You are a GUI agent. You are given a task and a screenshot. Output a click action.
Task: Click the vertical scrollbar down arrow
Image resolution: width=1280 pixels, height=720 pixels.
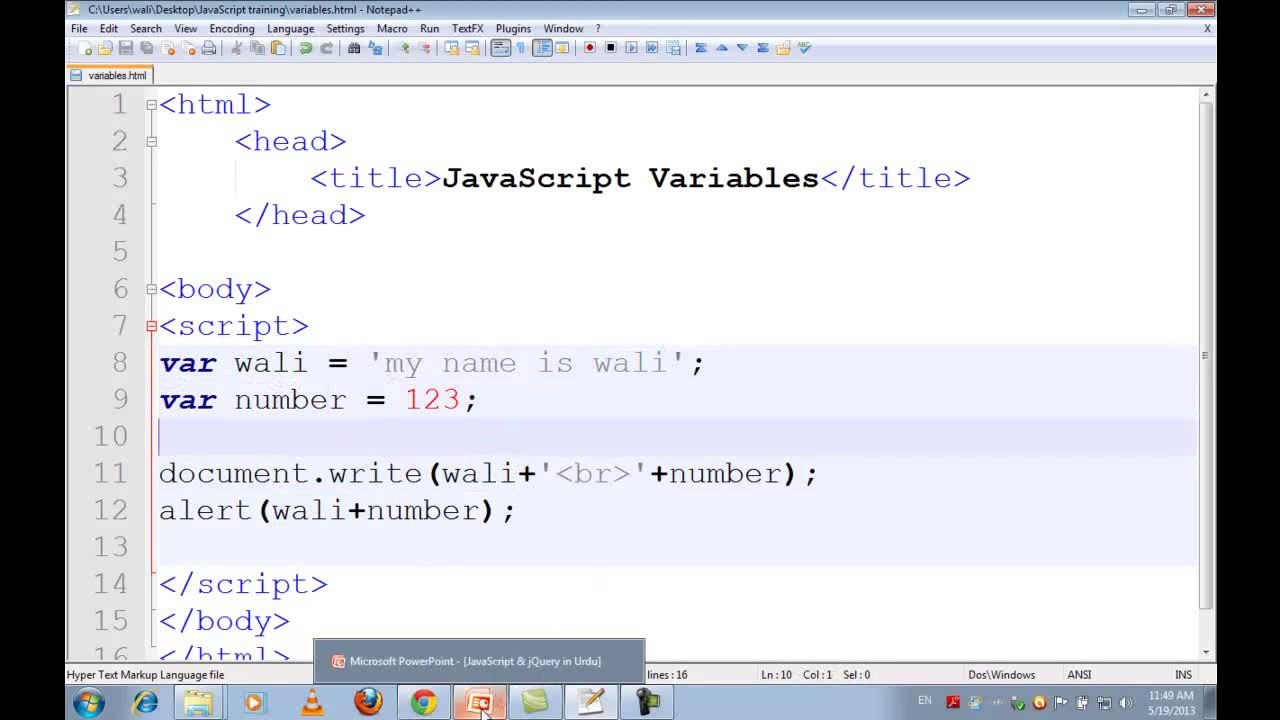pyautogui.click(x=1207, y=653)
